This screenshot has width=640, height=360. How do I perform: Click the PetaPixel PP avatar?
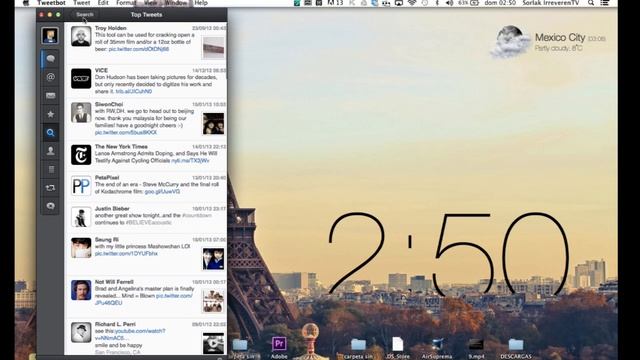pyautogui.click(x=81, y=186)
